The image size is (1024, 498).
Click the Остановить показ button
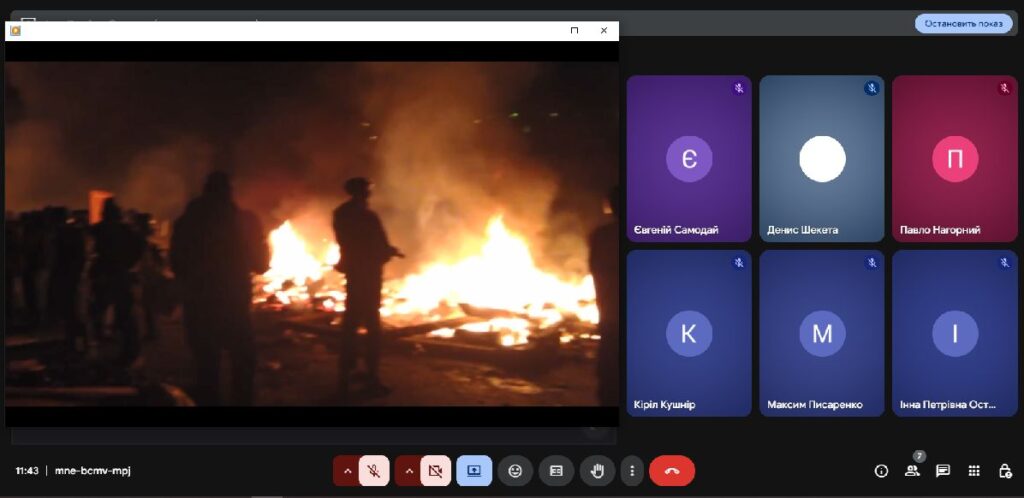pos(963,23)
